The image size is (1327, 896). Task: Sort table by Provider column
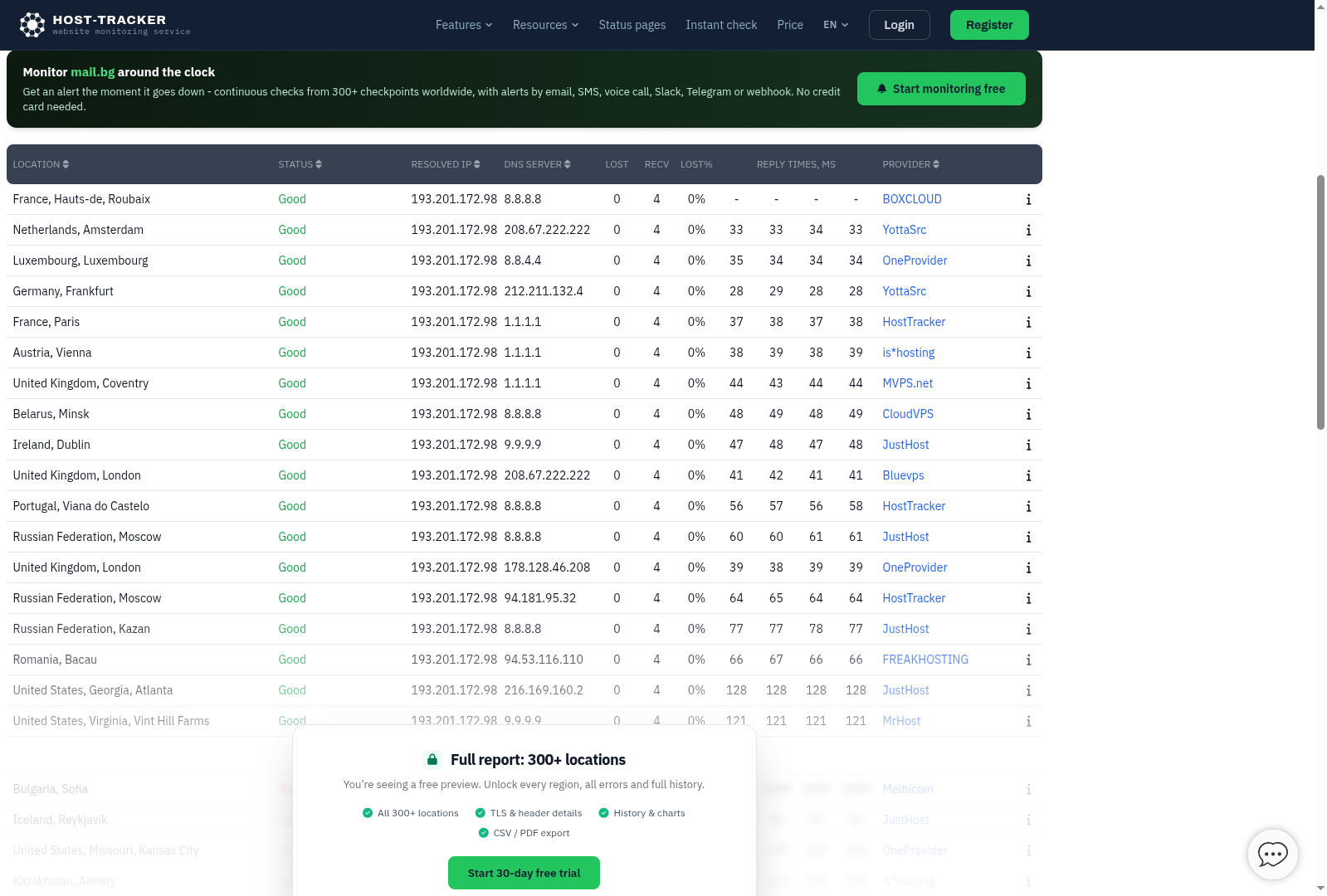[910, 164]
